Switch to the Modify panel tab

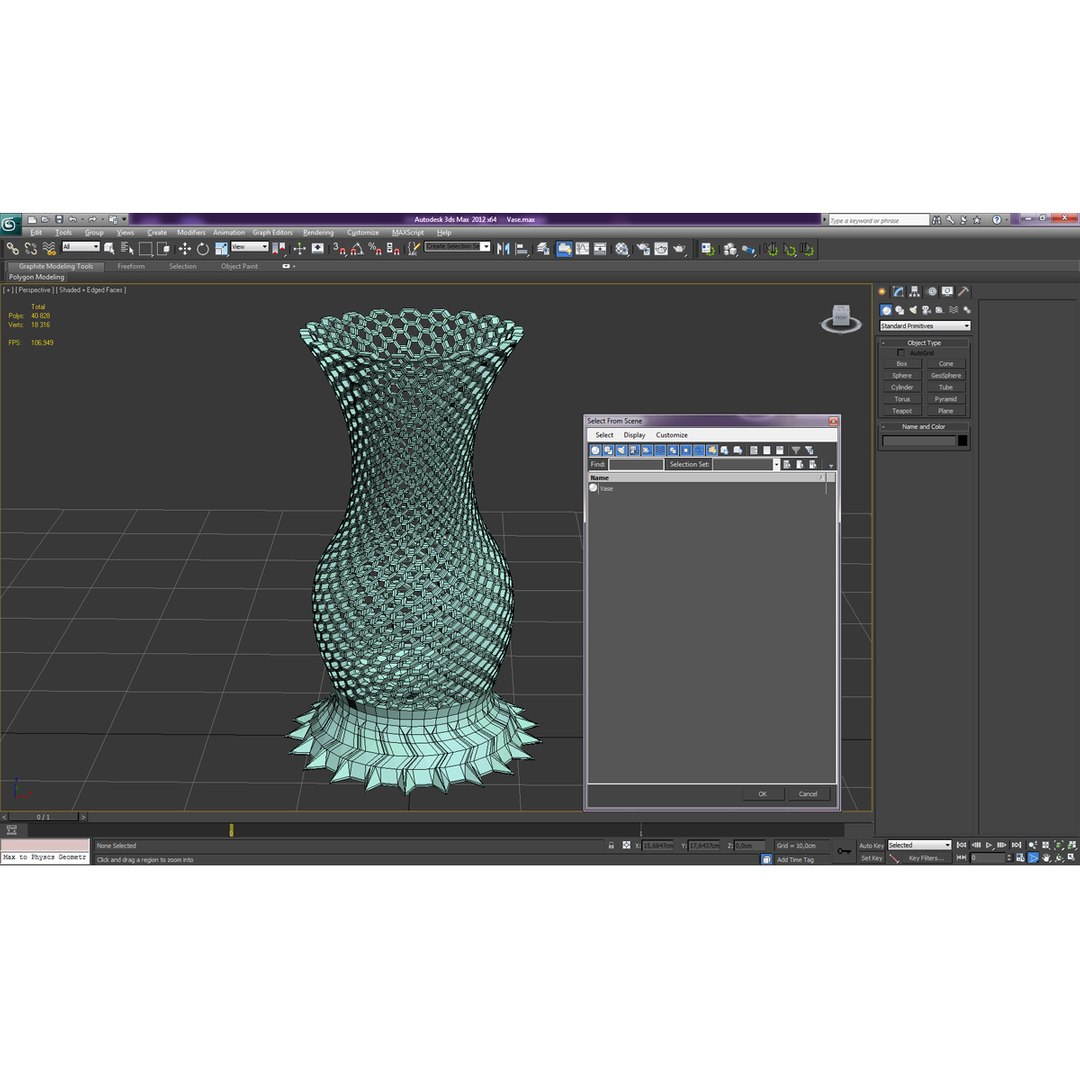click(x=898, y=291)
